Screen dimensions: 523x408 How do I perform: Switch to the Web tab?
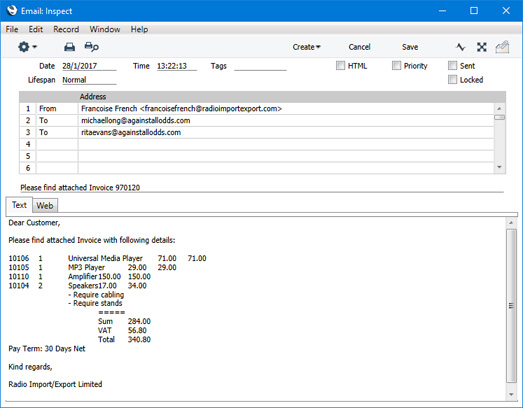(x=45, y=206)
